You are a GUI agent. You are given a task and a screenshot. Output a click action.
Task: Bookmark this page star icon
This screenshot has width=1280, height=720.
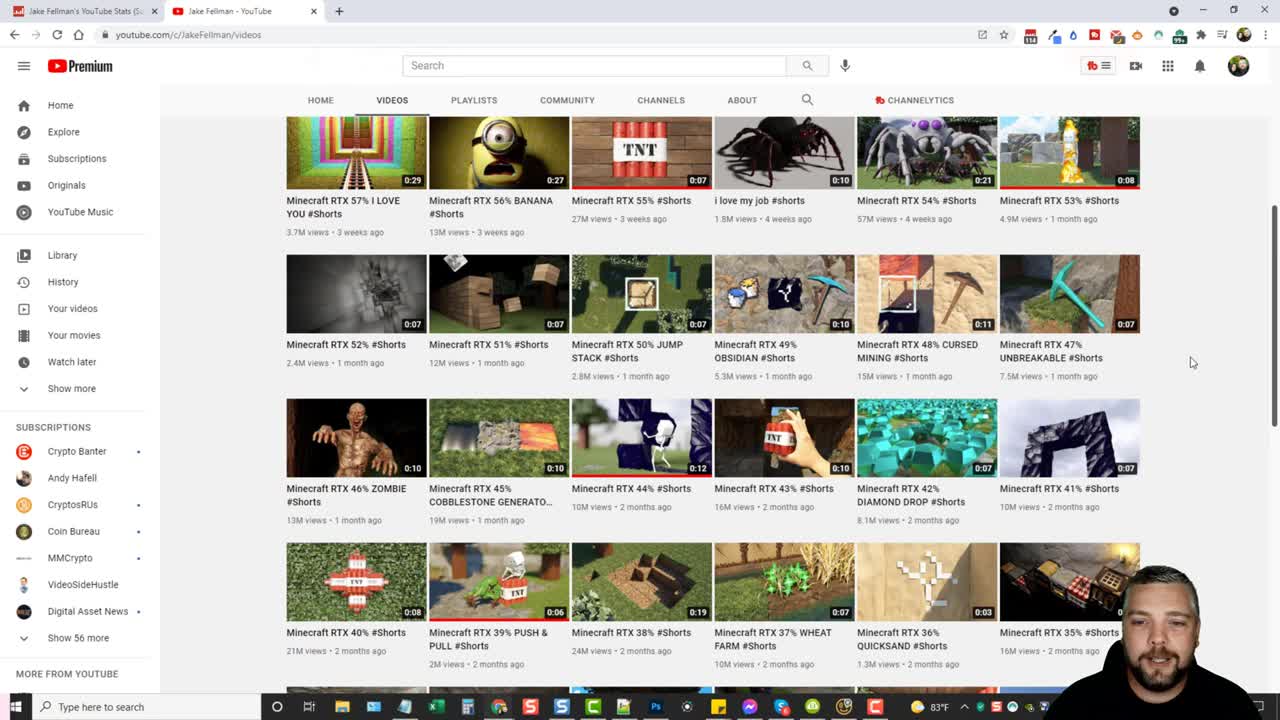[x=1004, y=35]
